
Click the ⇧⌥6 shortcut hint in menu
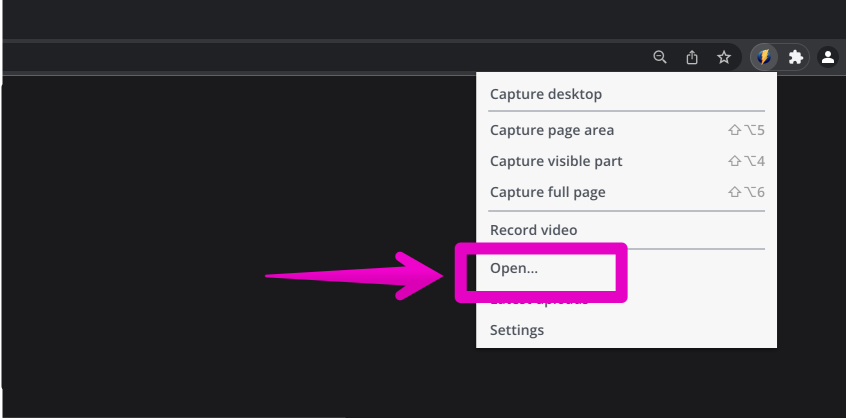[x=746, y=192]
